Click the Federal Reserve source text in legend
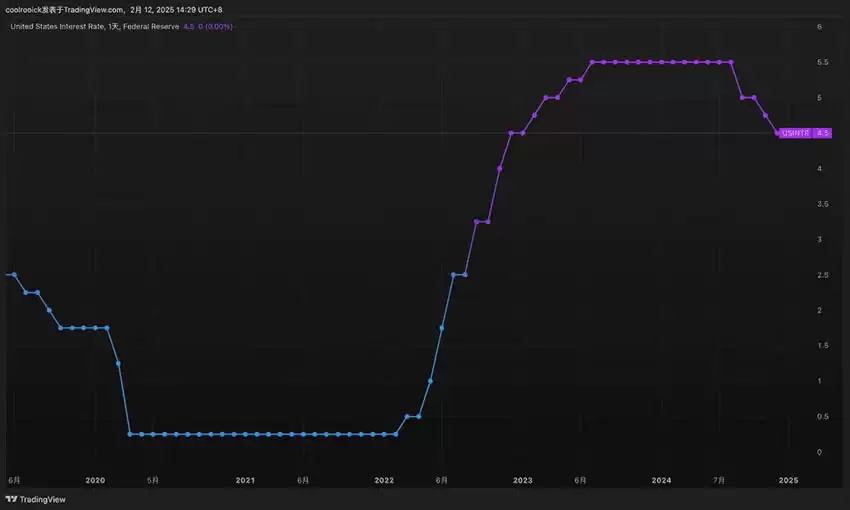Image resolution: width=850 pixels, height=510 pixels. coord(150,27)
